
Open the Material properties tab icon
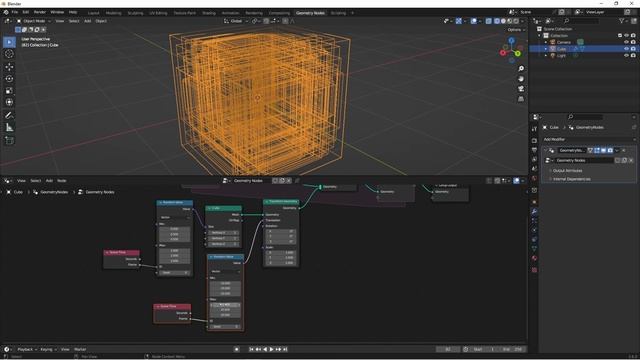click(534, 258)
